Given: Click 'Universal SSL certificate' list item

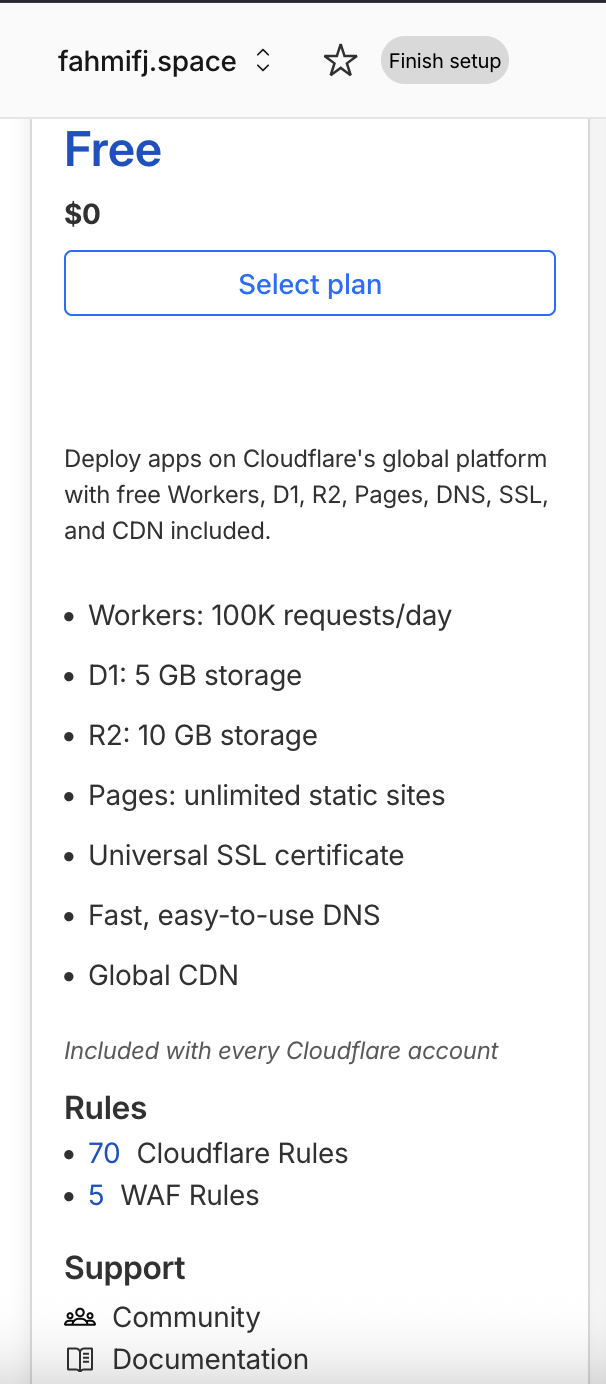Looking at the screenshot, I should [246, 855].
